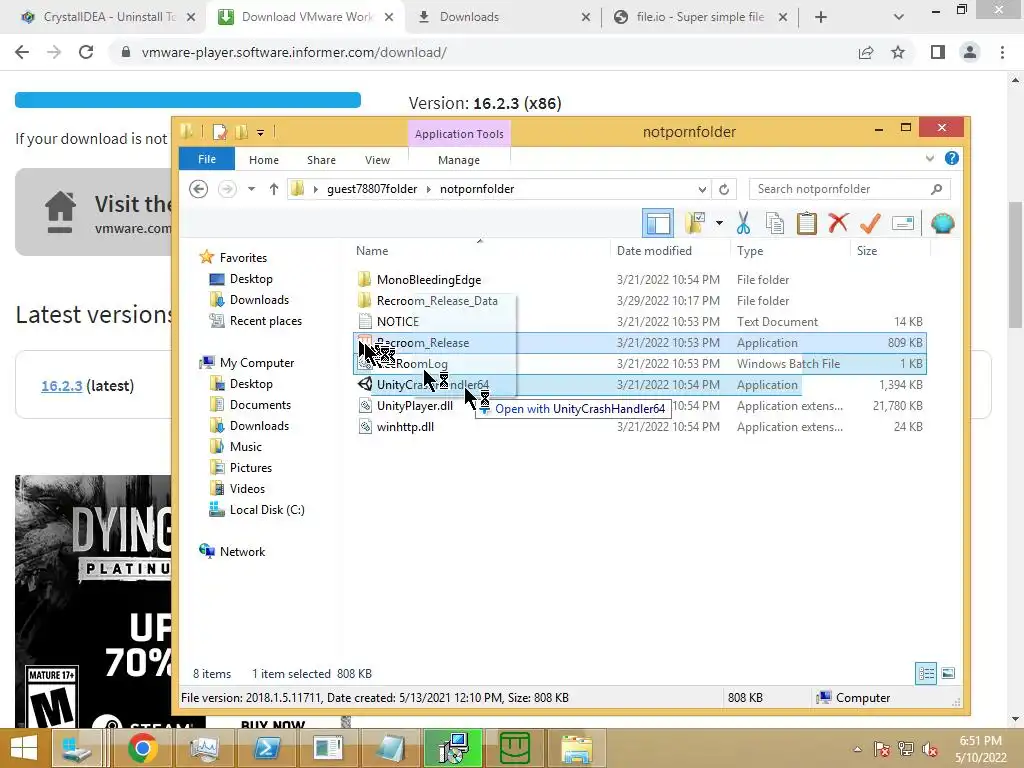Click the Explorer Up arrow button
Screen dimensions: 1024x768
point(274,189)
